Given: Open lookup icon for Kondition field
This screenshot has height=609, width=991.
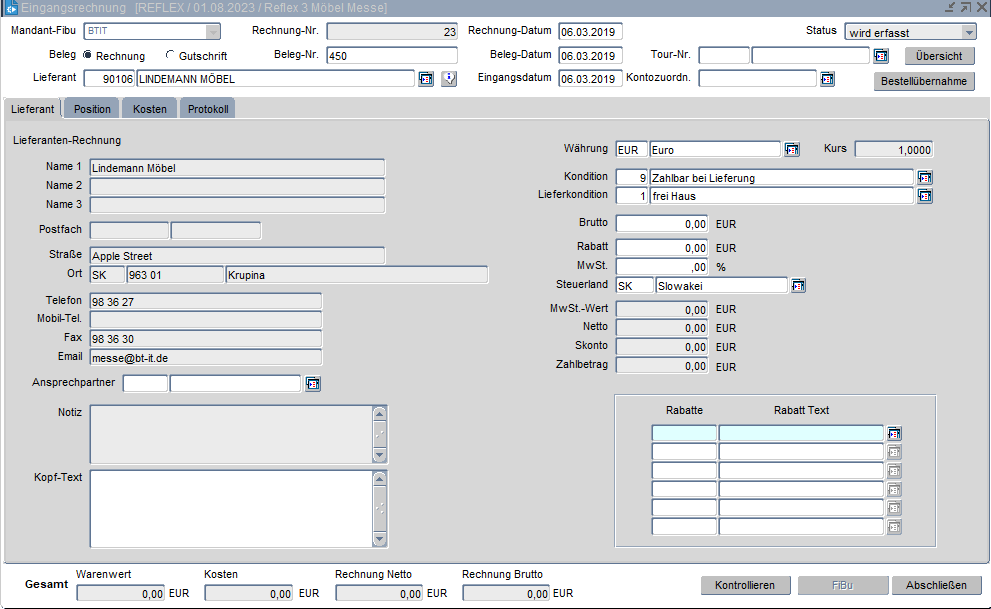Looking at the screenshot, I should pos(925,178).
